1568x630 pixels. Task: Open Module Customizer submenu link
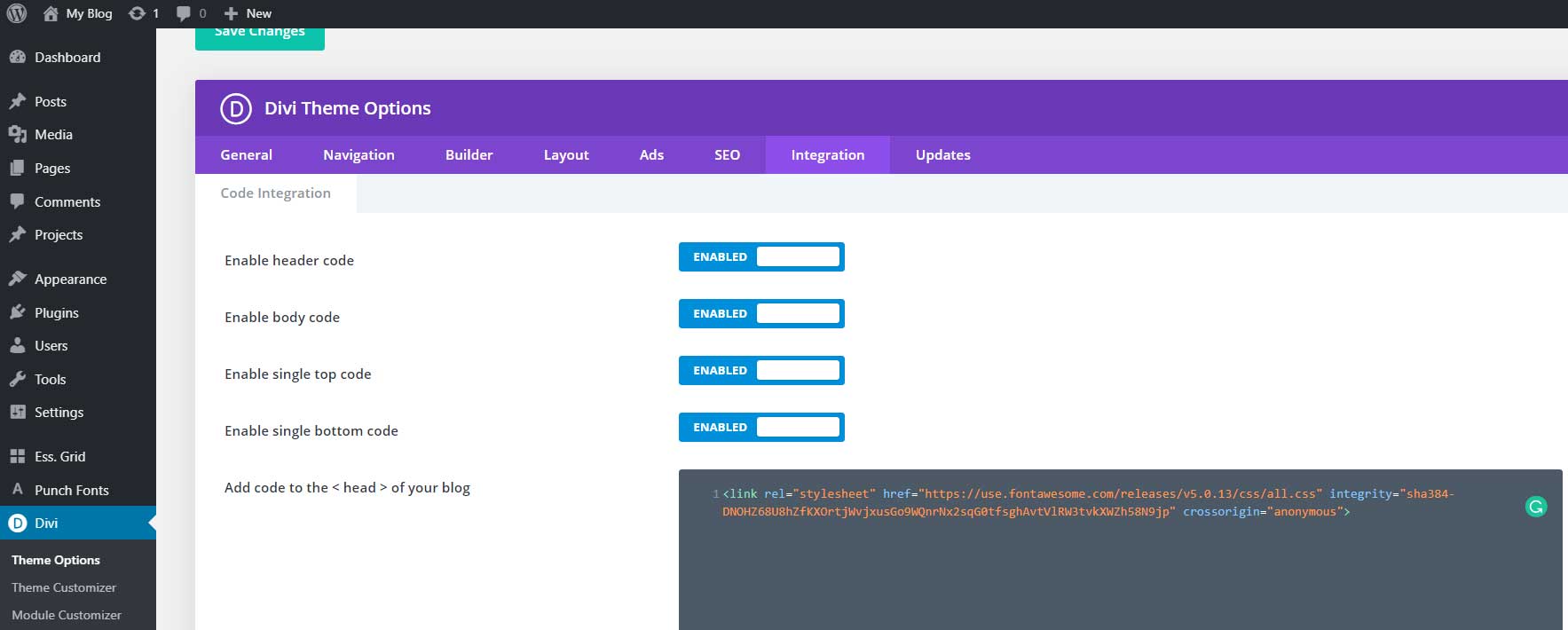tap(67, 615)
